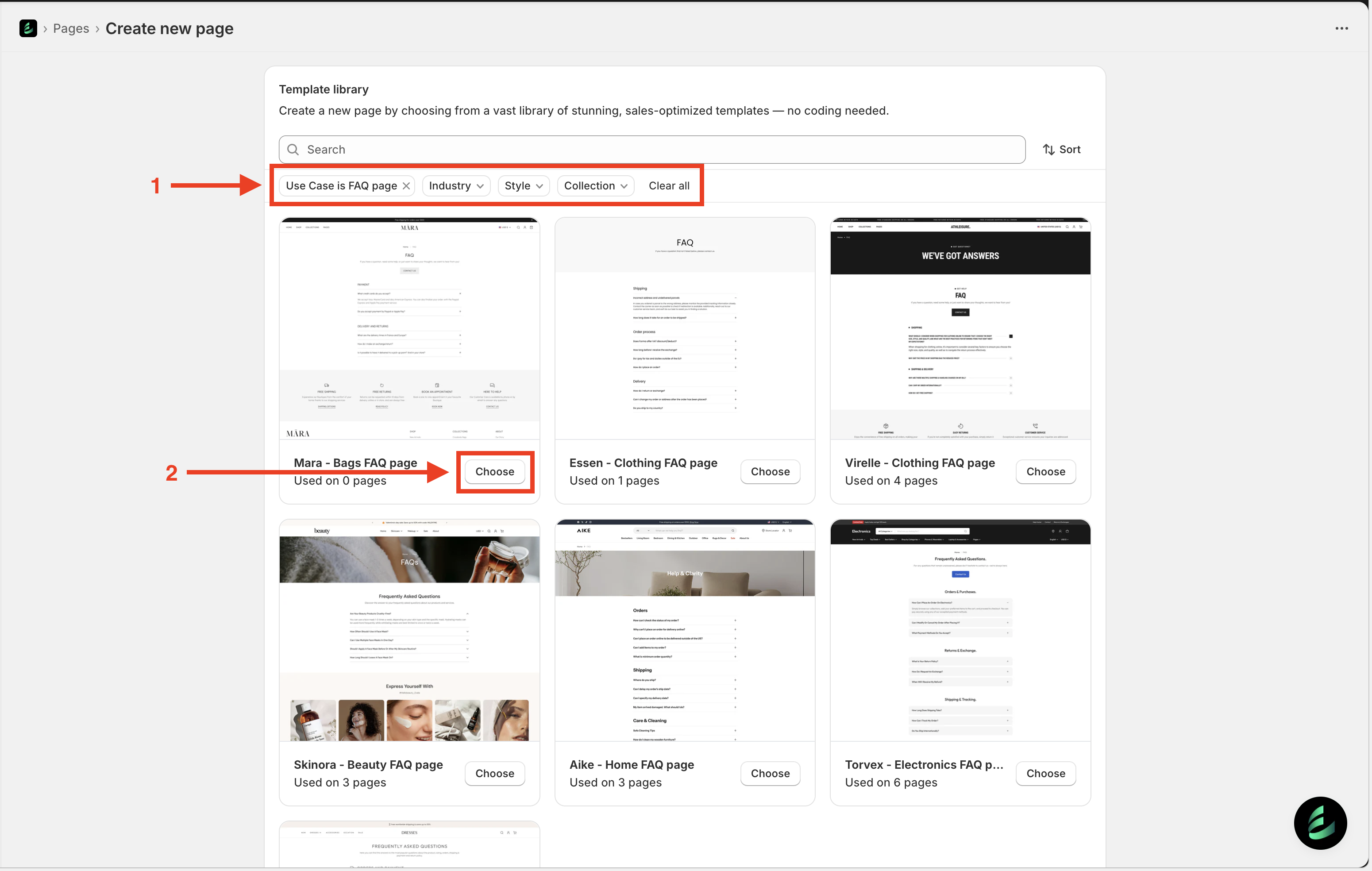The width and height of the screenshot is (1372, 871).
Task: Choose the Virelle Clothing FAQ template
Action: [1045, 472]
